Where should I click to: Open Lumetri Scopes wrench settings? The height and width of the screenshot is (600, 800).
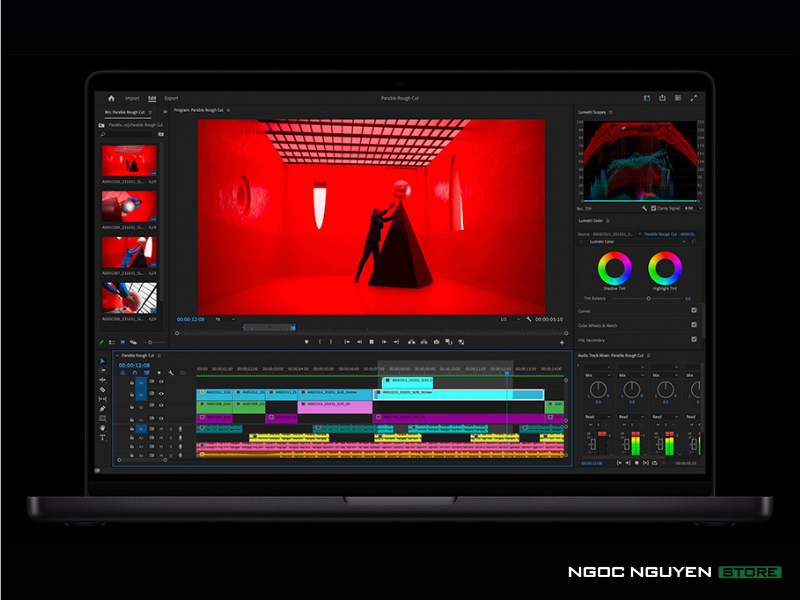pyautogui.click(x=644, y=208)
